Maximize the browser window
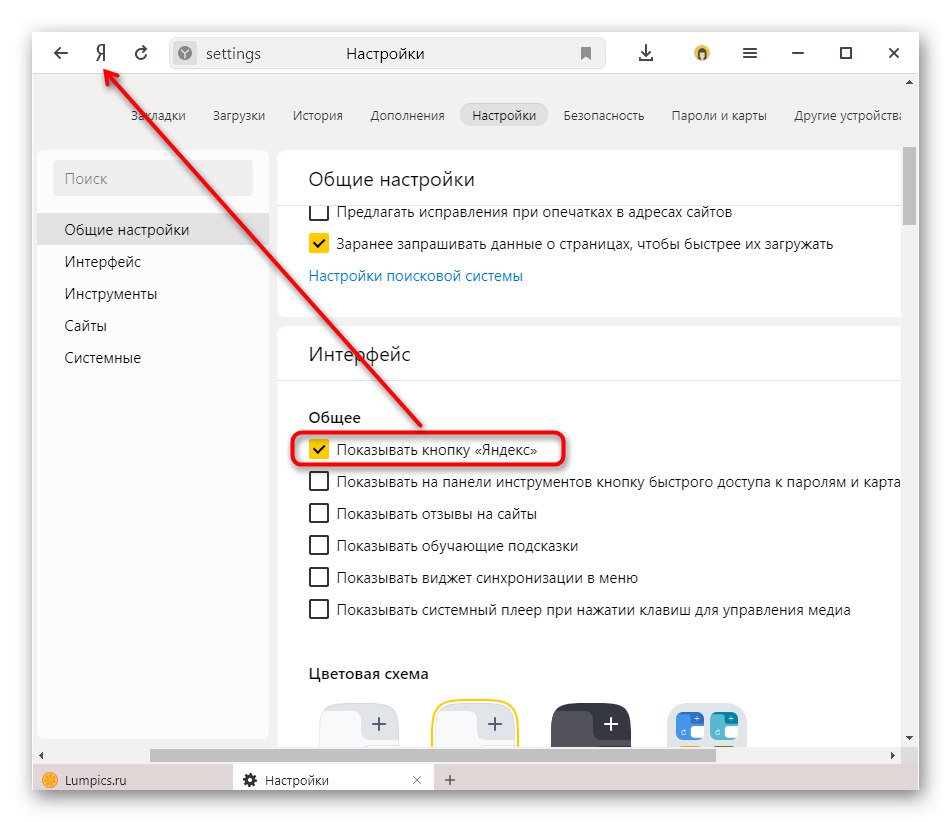Image resolution: width=951 pixels, height=822 pixels. (x=845, y=53)
